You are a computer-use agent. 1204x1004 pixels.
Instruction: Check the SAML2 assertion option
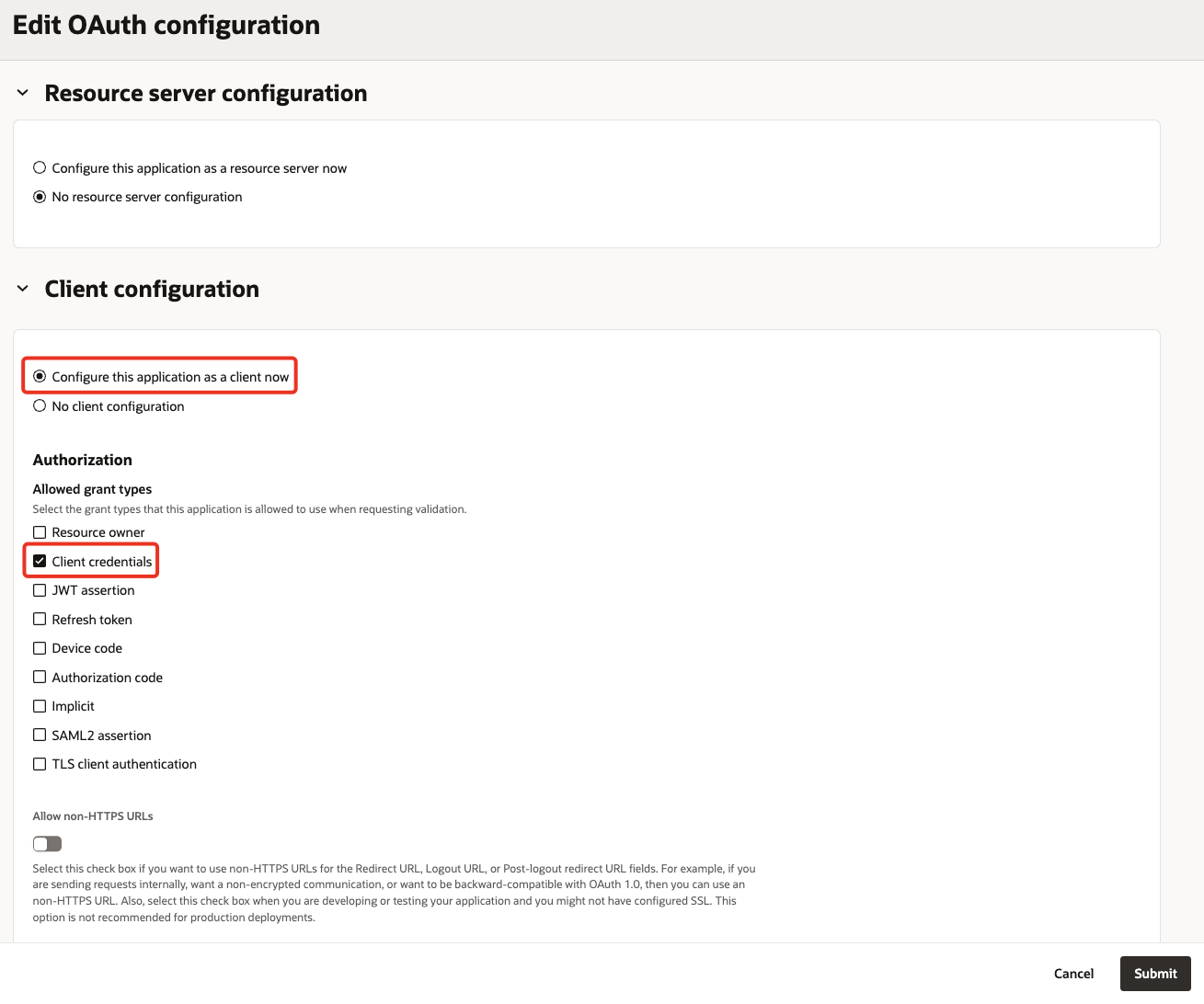40,736
